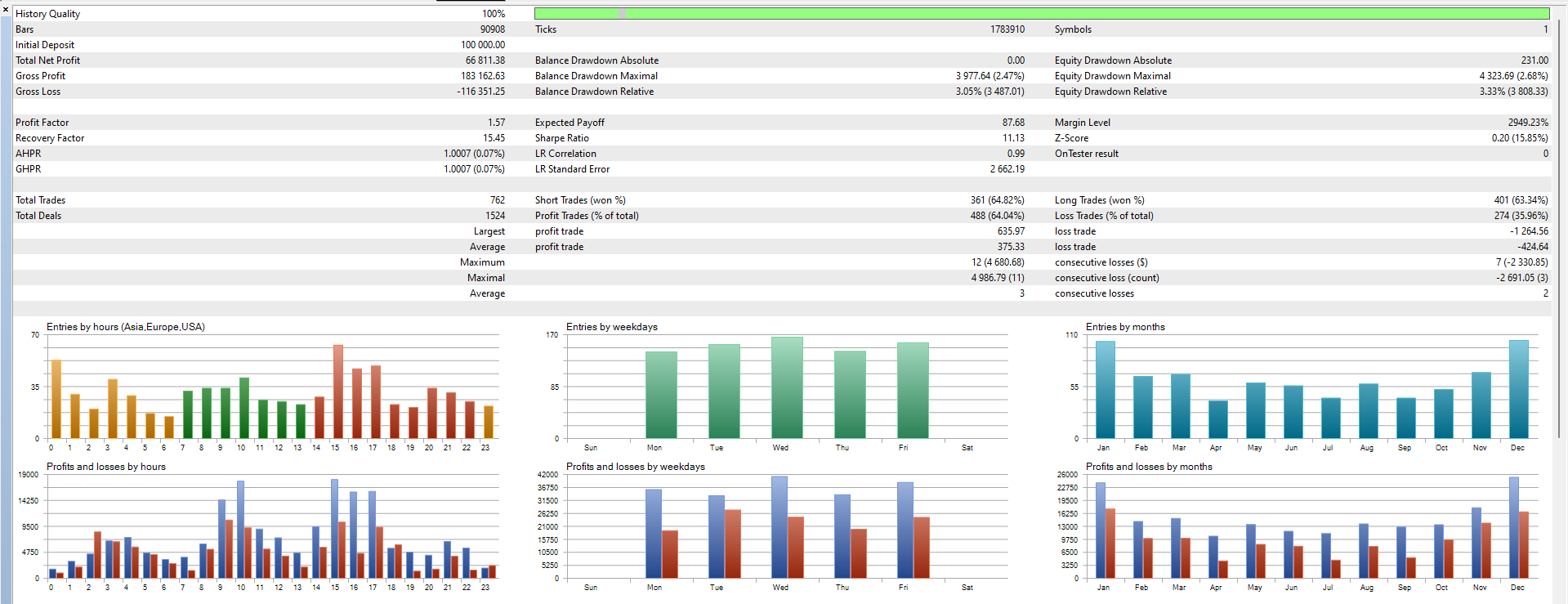The height and width of the screenshot is (604, 1568).
Task: Select the Largest profit trade value 635.97
Action: [1011, 231]
